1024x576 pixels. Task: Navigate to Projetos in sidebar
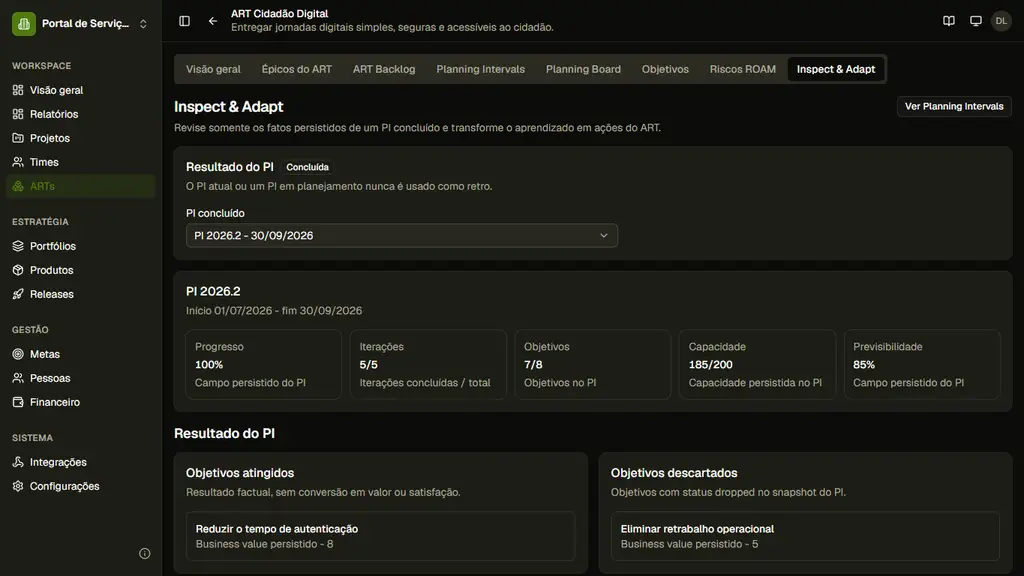coord(81,138)
